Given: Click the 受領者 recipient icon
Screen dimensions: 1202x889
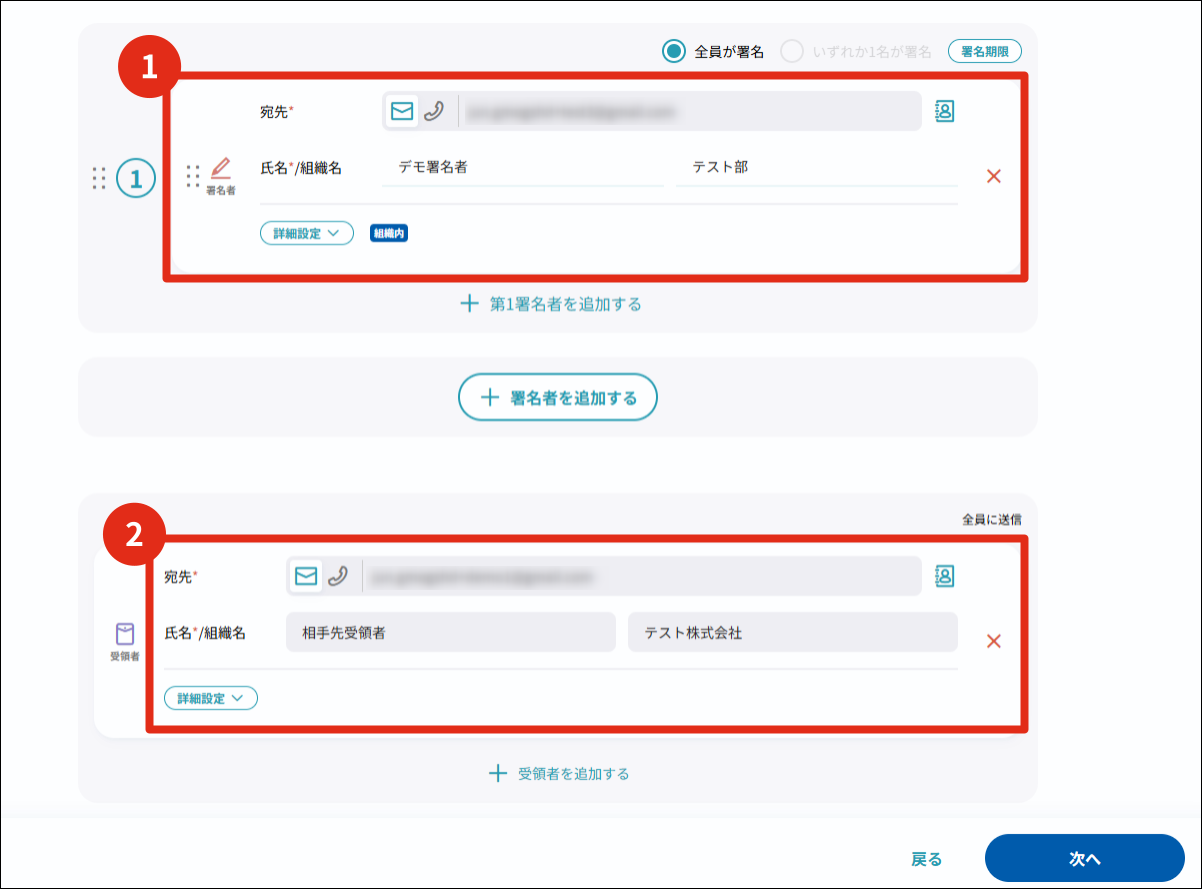Looking at the screenshot, I should 124,634.
